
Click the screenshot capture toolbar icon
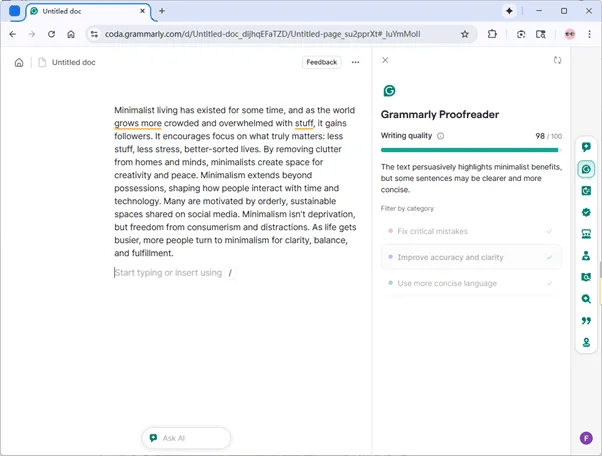tap(521, 34)
